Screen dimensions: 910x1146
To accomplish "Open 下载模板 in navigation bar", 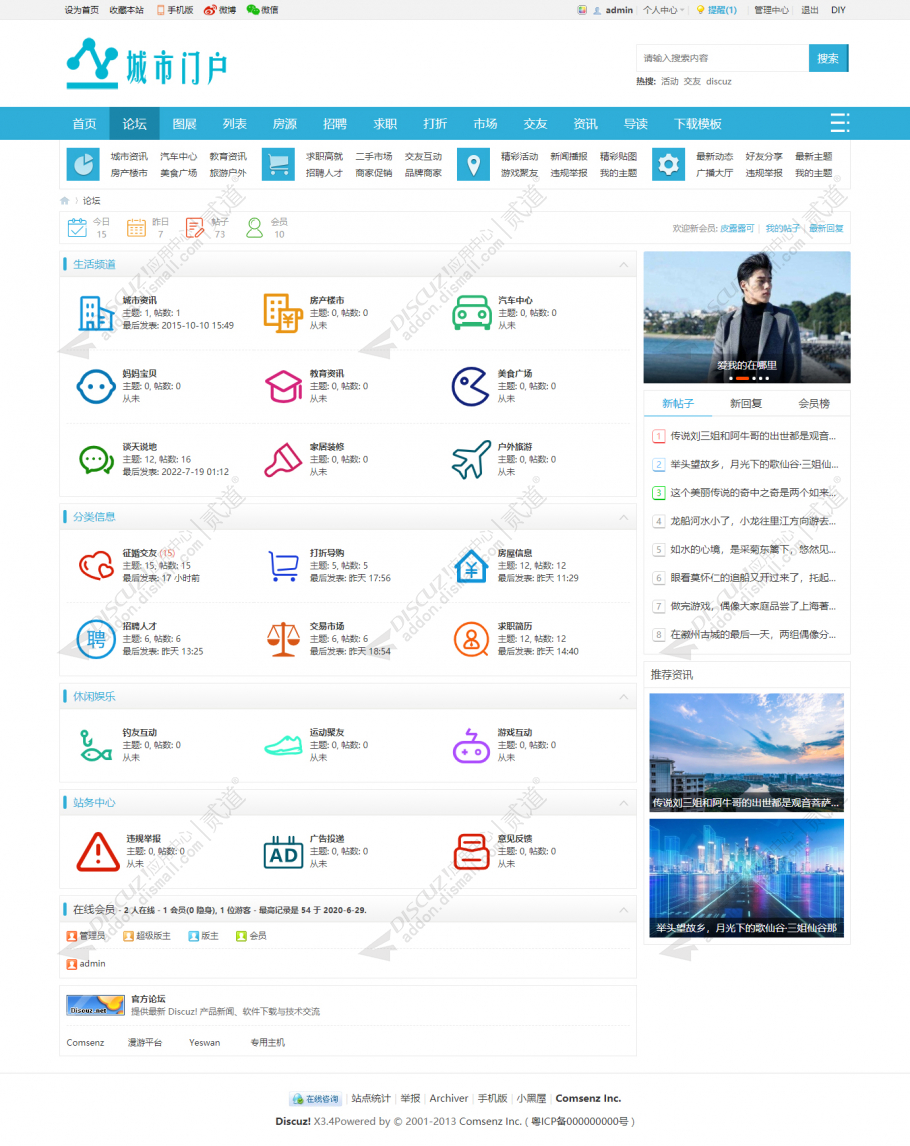I will pos(698,124).
